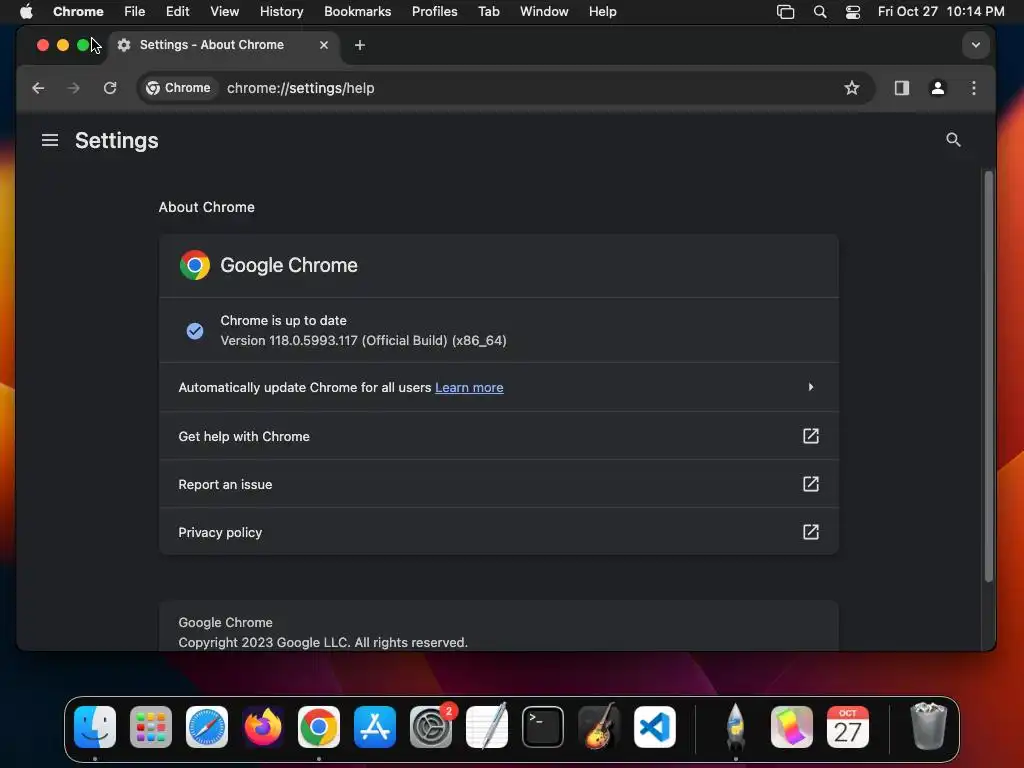Launch Safari from the Dock
The image size is (1024, 768).
[207, 727]
